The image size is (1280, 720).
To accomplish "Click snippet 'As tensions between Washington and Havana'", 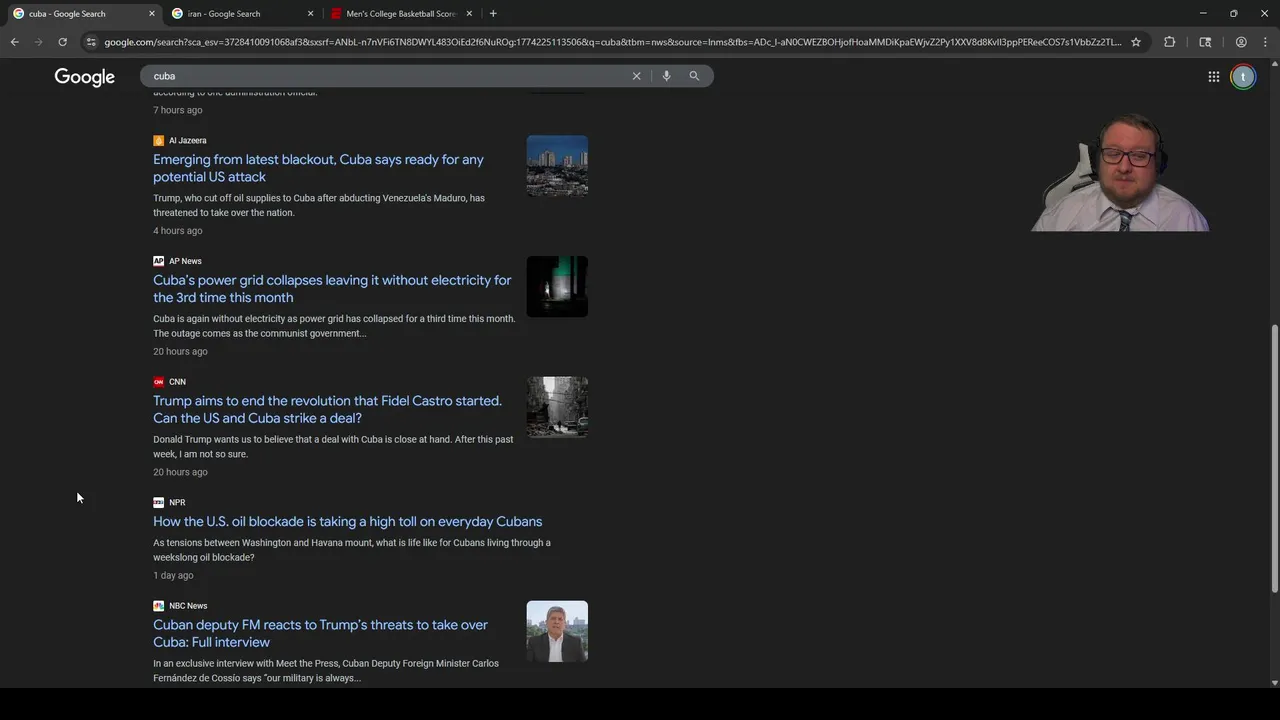I will point(352,550).
